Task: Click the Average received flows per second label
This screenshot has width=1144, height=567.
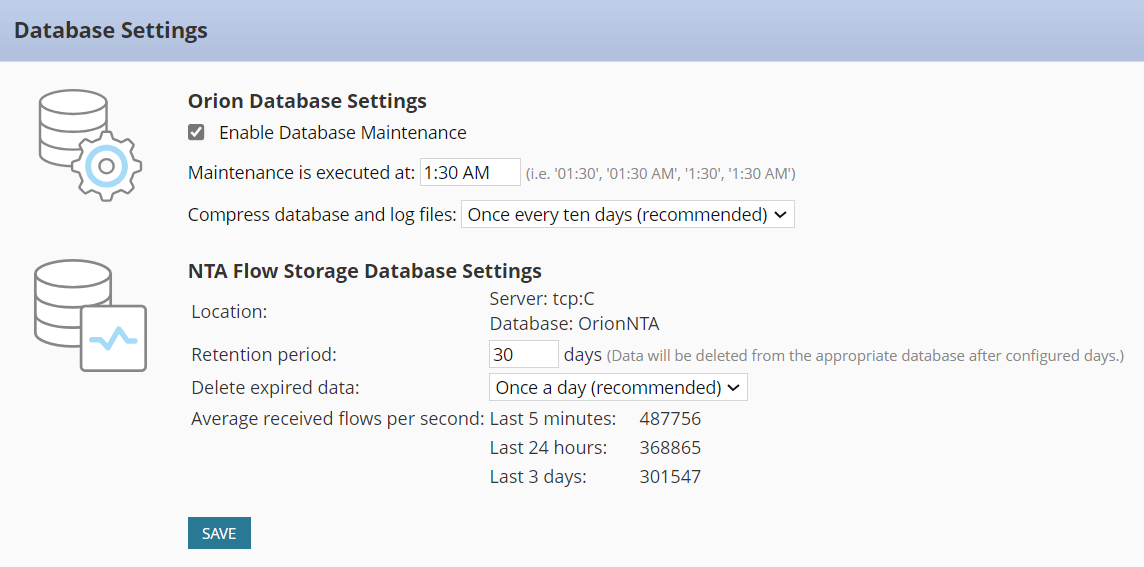Action: 337,418
